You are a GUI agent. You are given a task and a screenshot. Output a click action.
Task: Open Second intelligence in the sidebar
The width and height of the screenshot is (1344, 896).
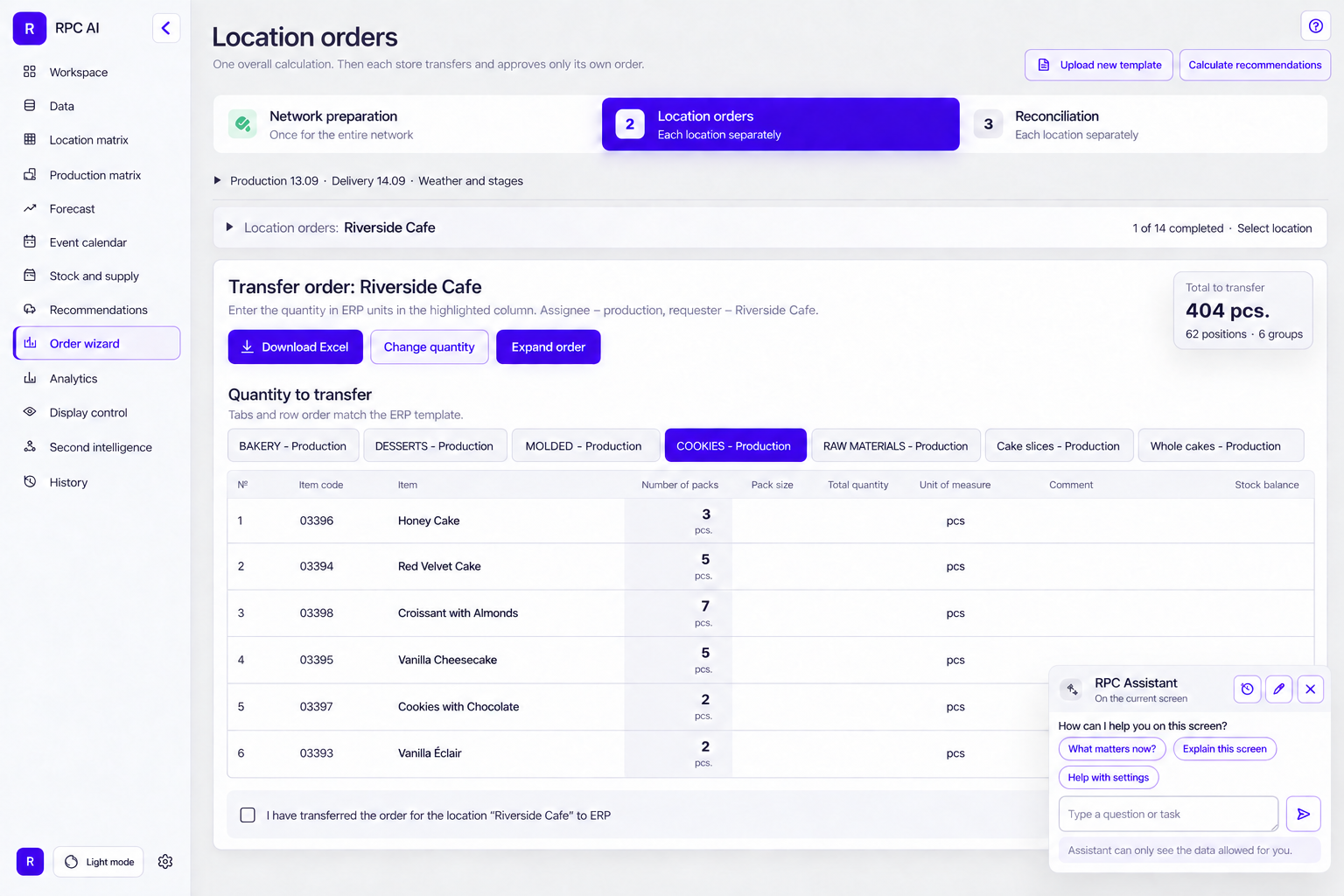[x=96, y=447]
